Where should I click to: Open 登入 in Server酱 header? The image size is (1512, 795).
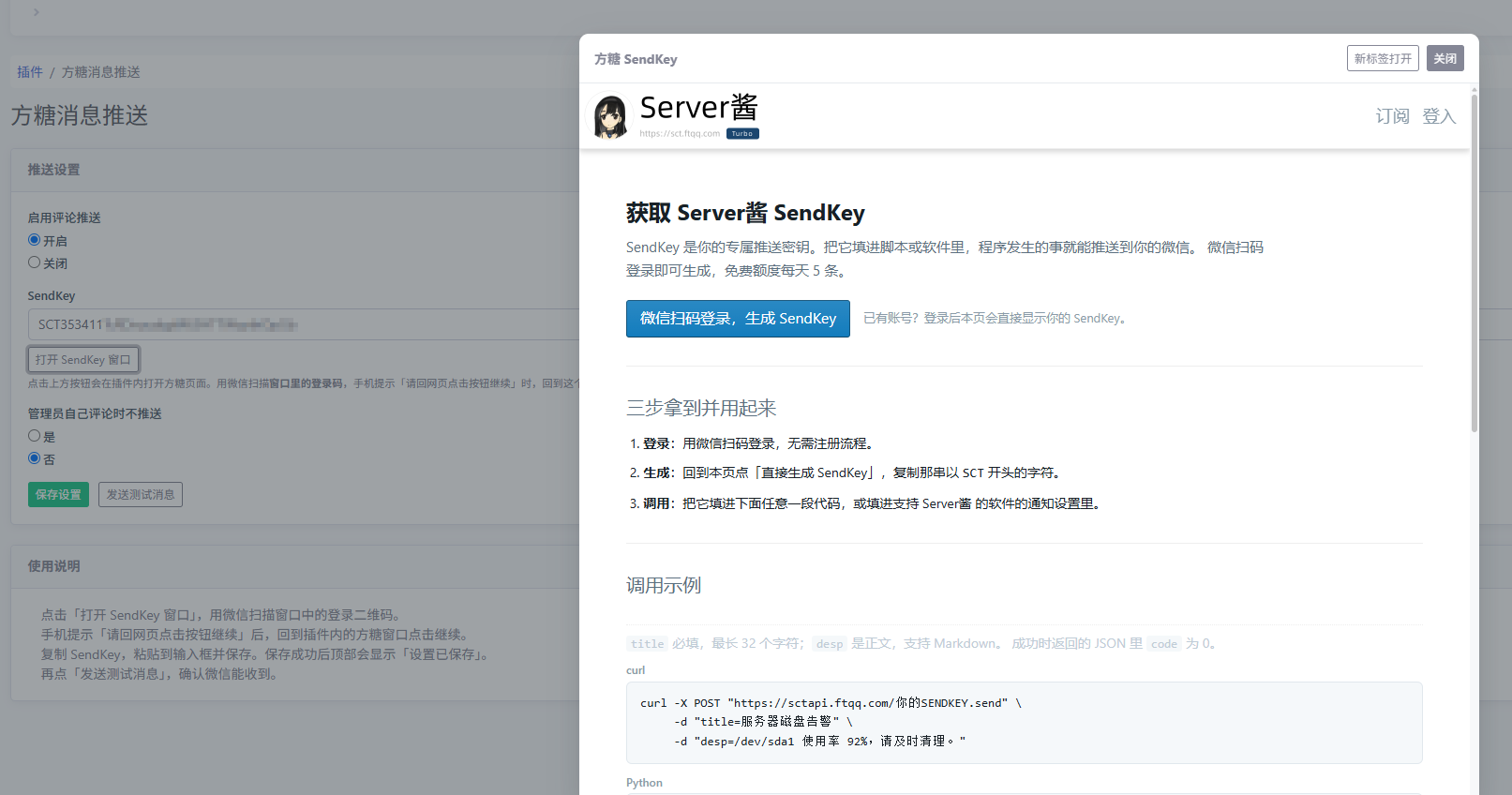tap(1439, 116)
